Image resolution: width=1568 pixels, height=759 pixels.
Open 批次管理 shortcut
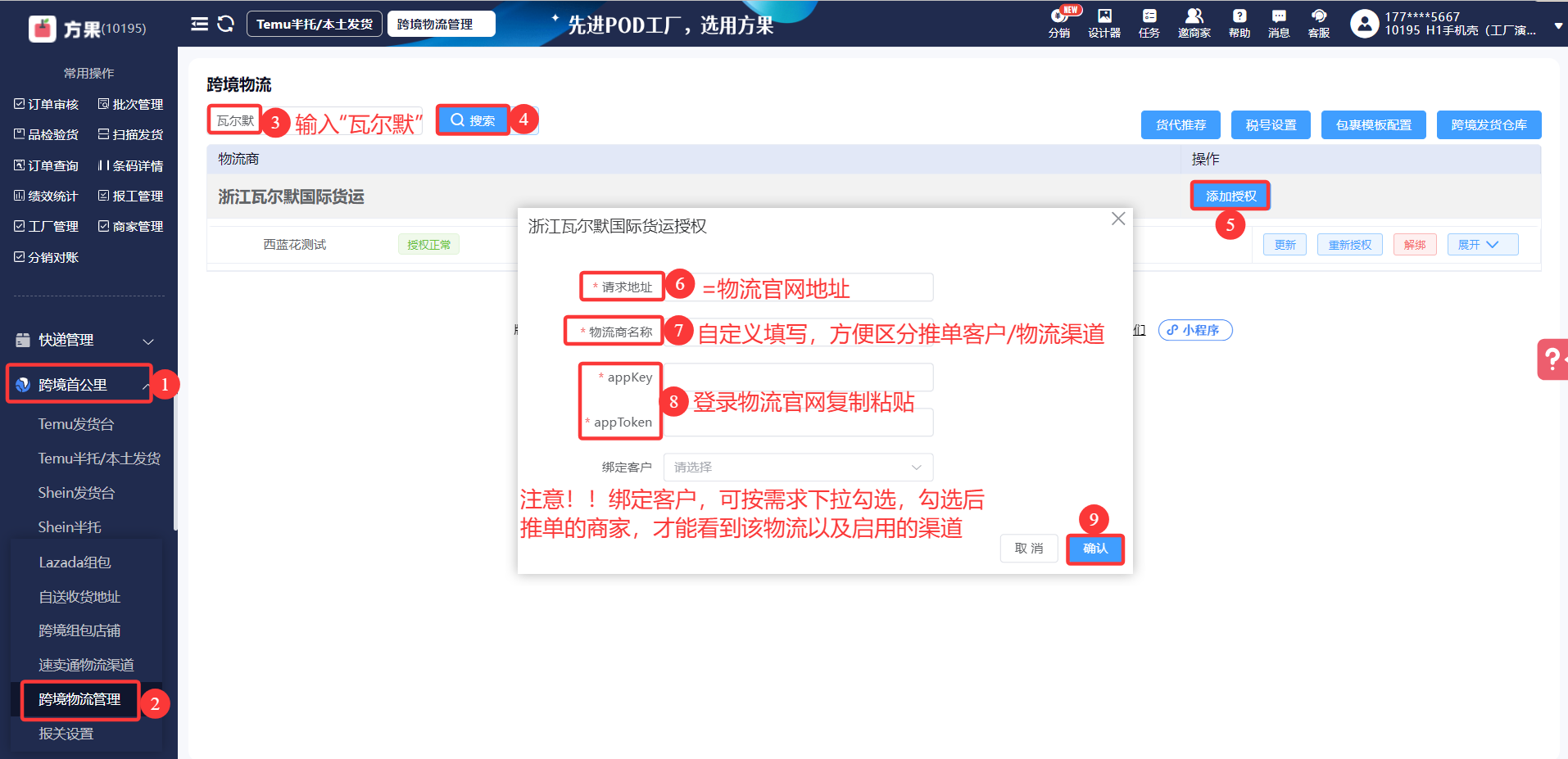tap(131, 104)
